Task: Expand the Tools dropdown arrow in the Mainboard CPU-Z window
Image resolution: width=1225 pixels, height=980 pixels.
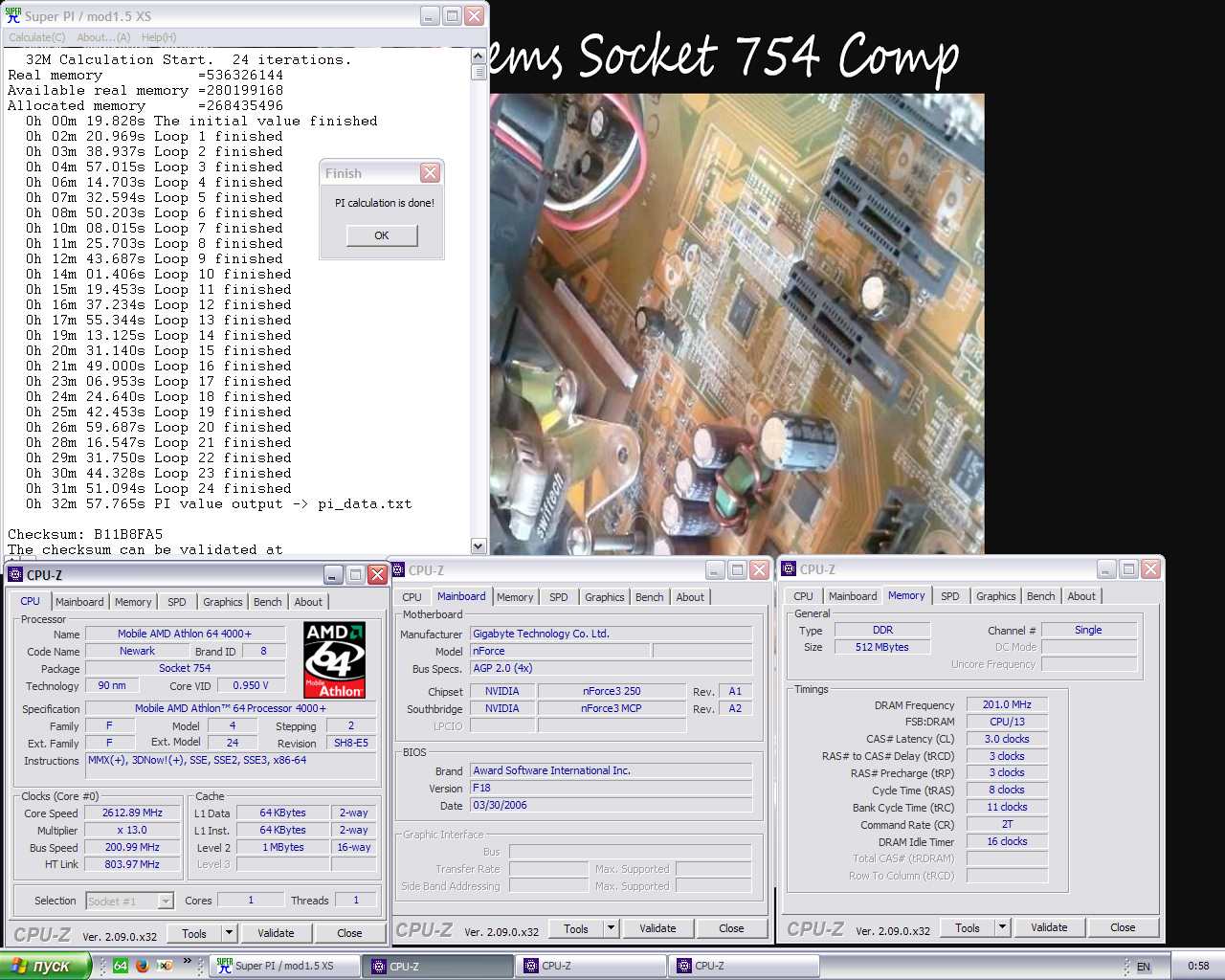Action: tap(611, 928)
